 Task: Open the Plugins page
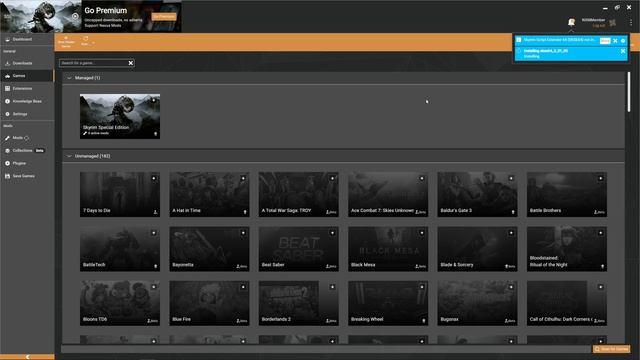[x=27, y=163]
